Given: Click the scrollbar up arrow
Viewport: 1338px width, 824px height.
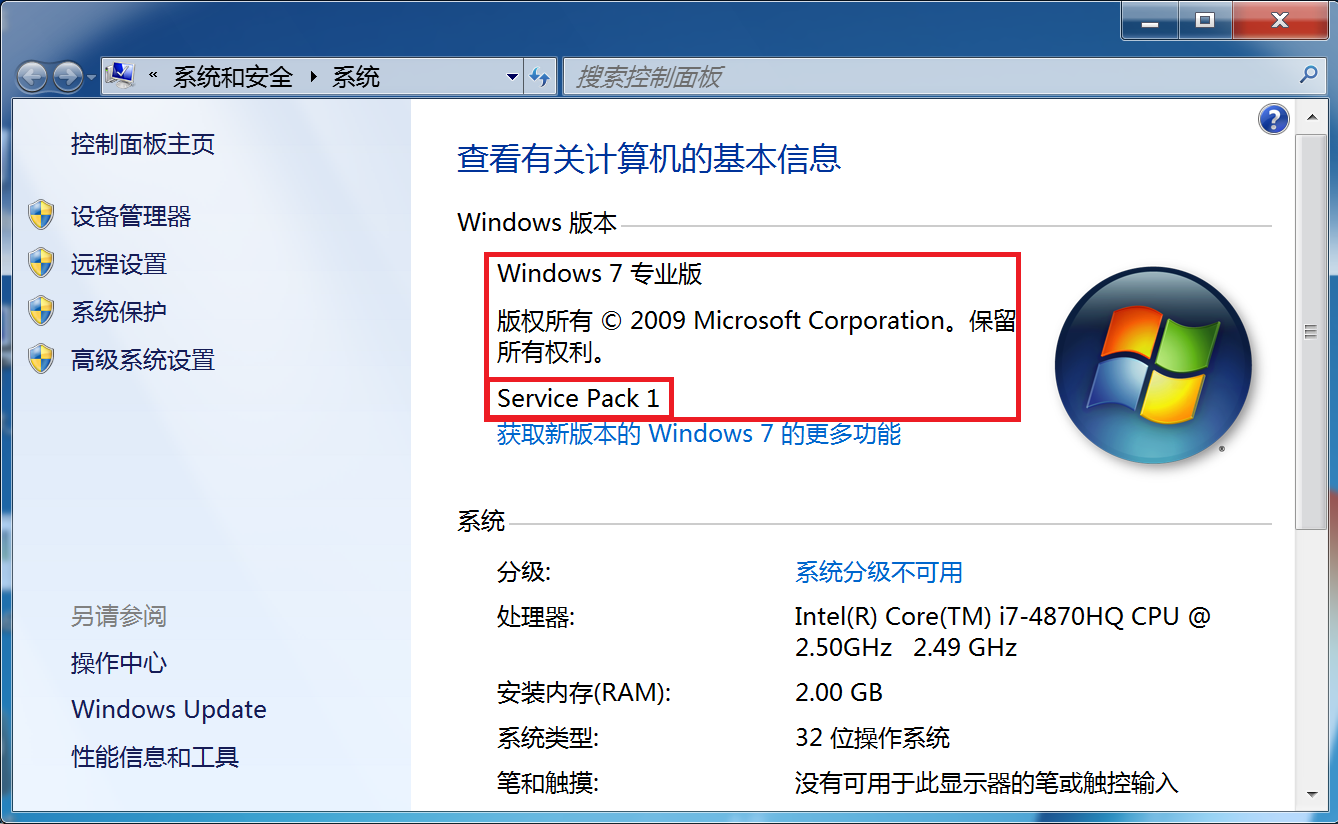Looking at the screenshot, I should 1312,119.
